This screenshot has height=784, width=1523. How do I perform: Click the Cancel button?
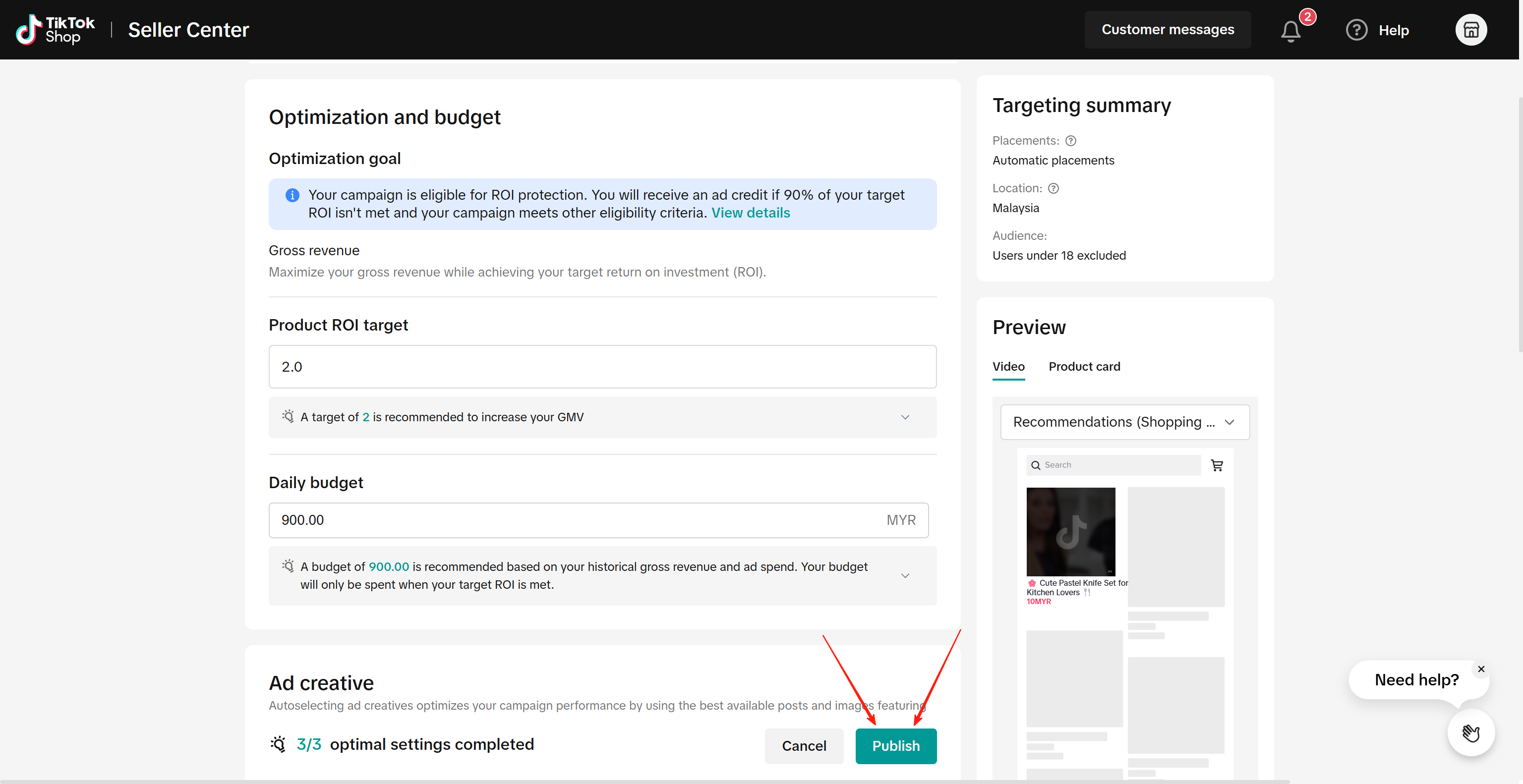804,746
